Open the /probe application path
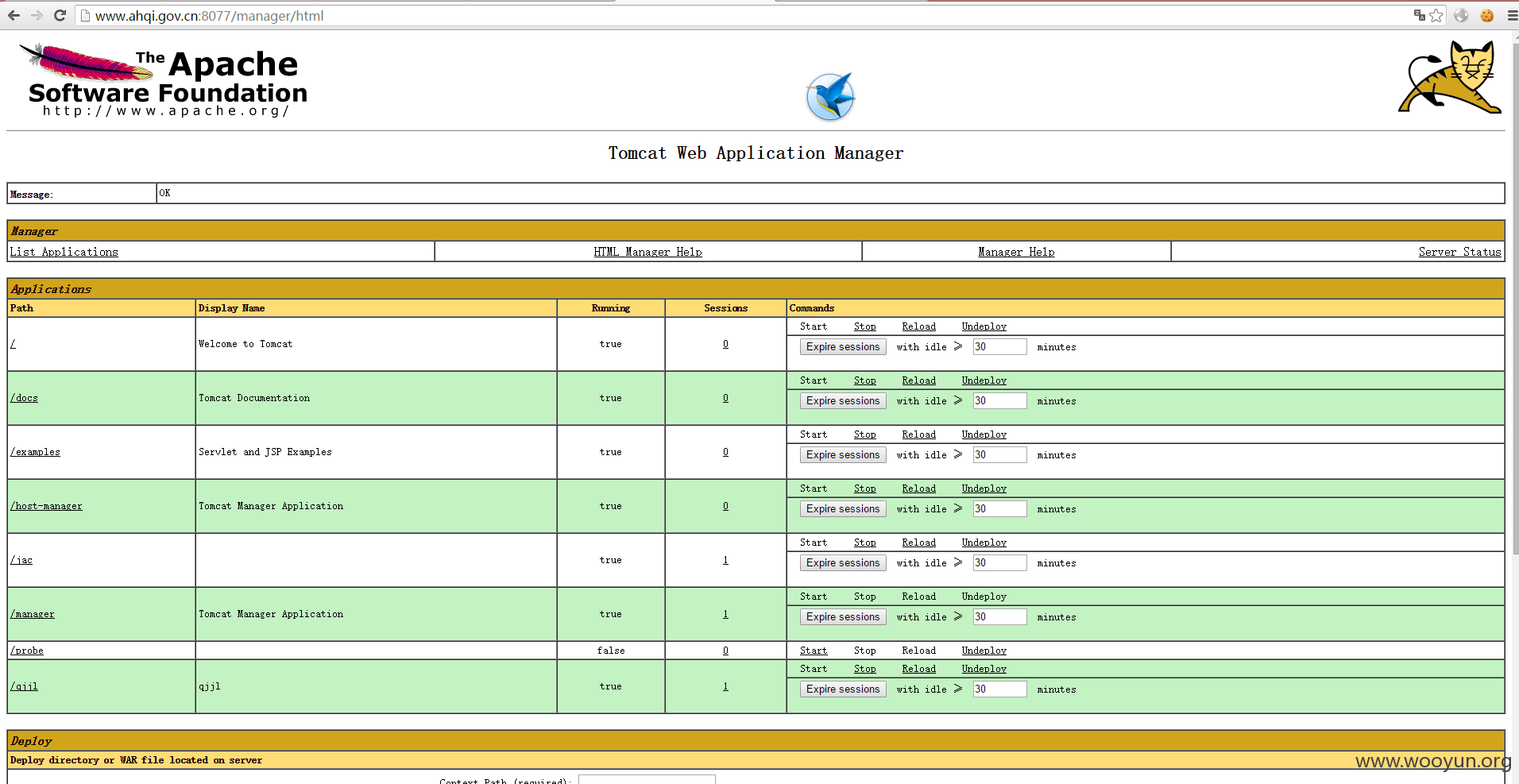The width and height of the screenshot is (1519, 784). (x=27, y=651)
